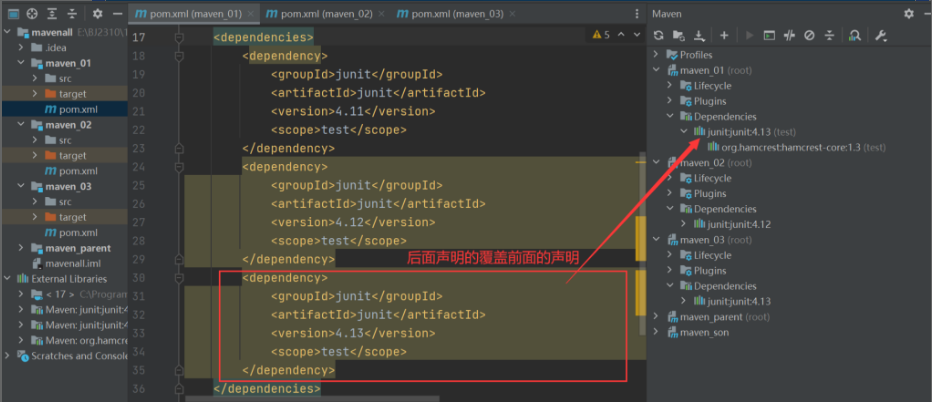
Task: Show Maven dependencies diagram icon
Action: click(855, 36)
